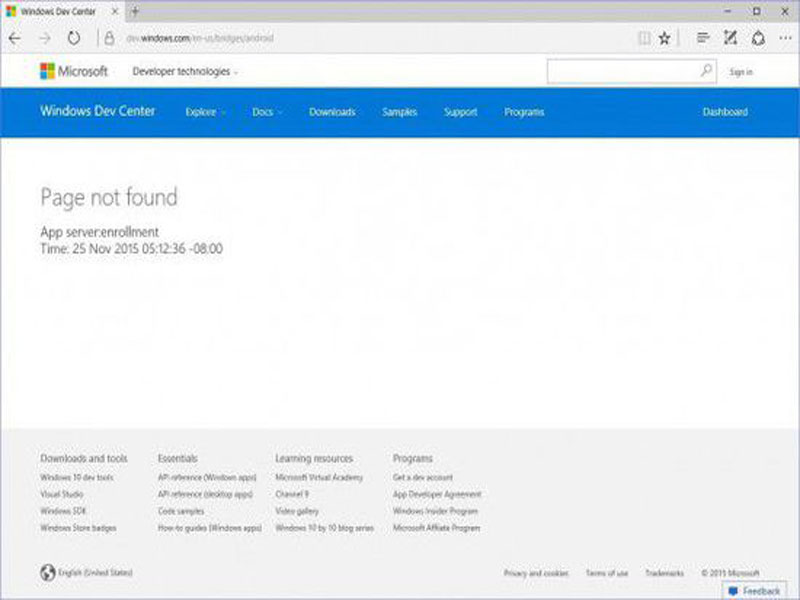Image resolution: width=800 pixels, height=600 pixels.
Task: Expand the Developer technologies dropdown
Action: pyautogui.click(x=185, y=71)
